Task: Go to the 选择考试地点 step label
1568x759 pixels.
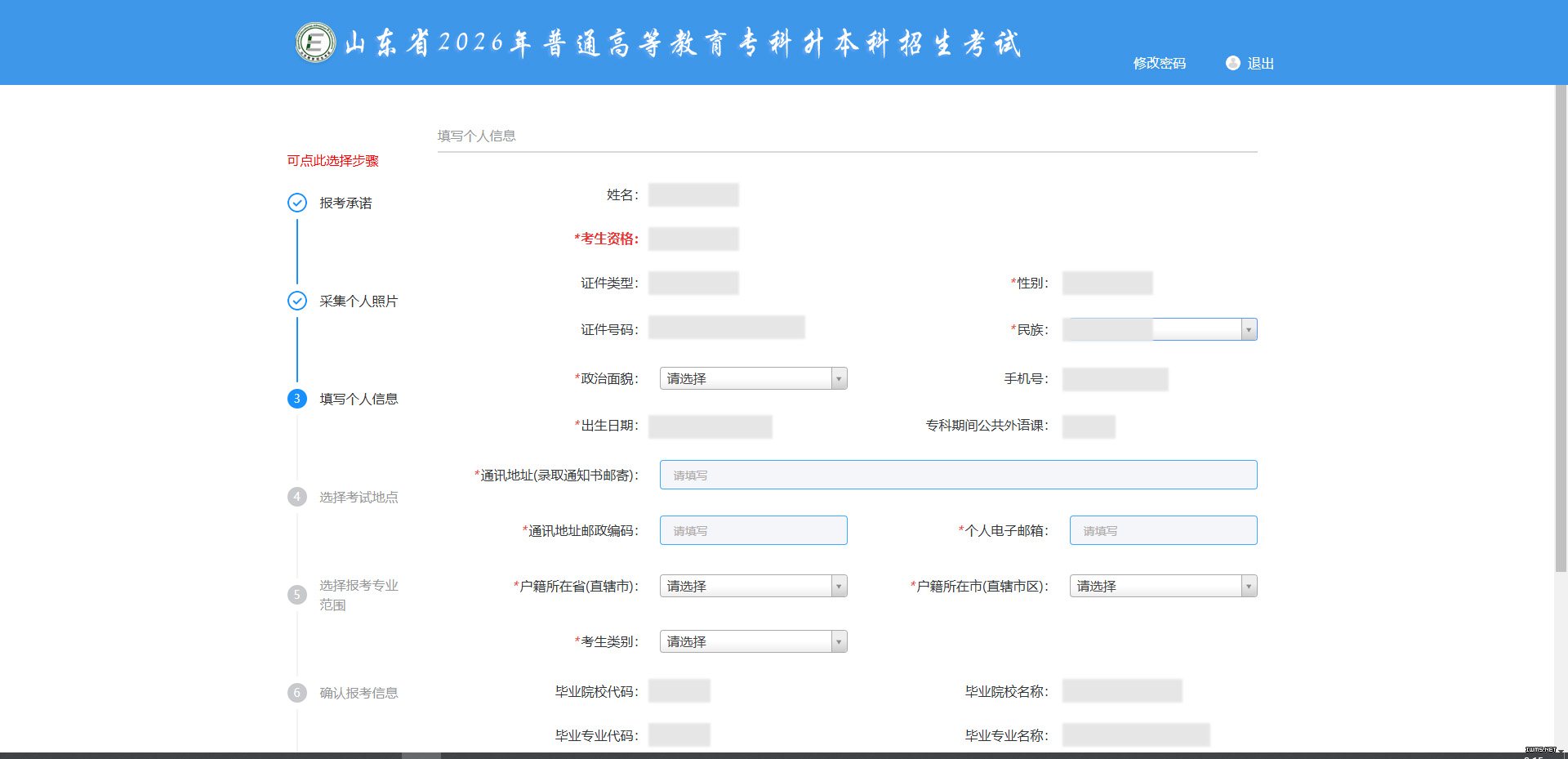Action: click(359, 497)
